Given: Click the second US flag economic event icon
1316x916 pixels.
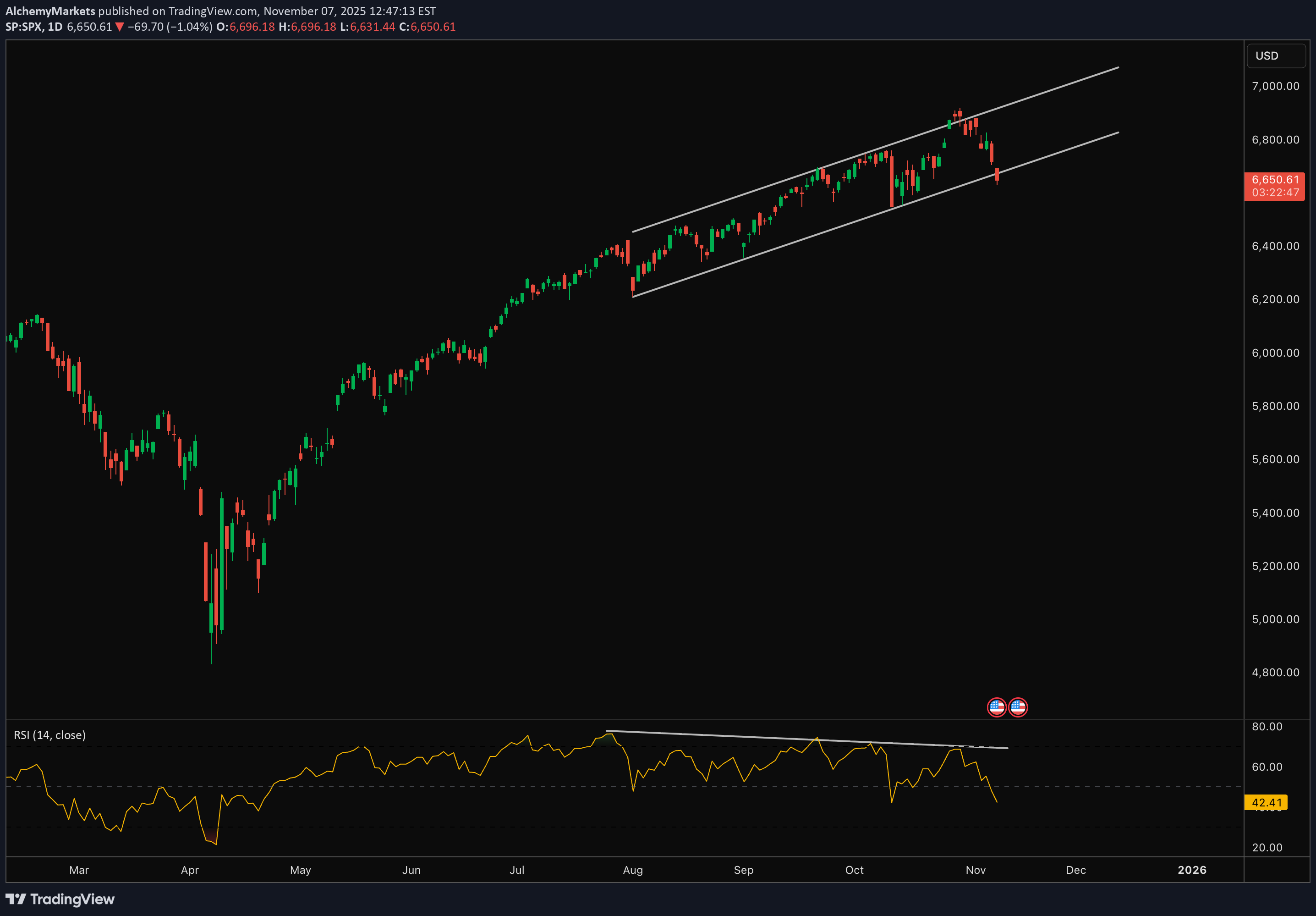Looking at the screenshot, I should pyautogui.click(x=1018, y=706).
